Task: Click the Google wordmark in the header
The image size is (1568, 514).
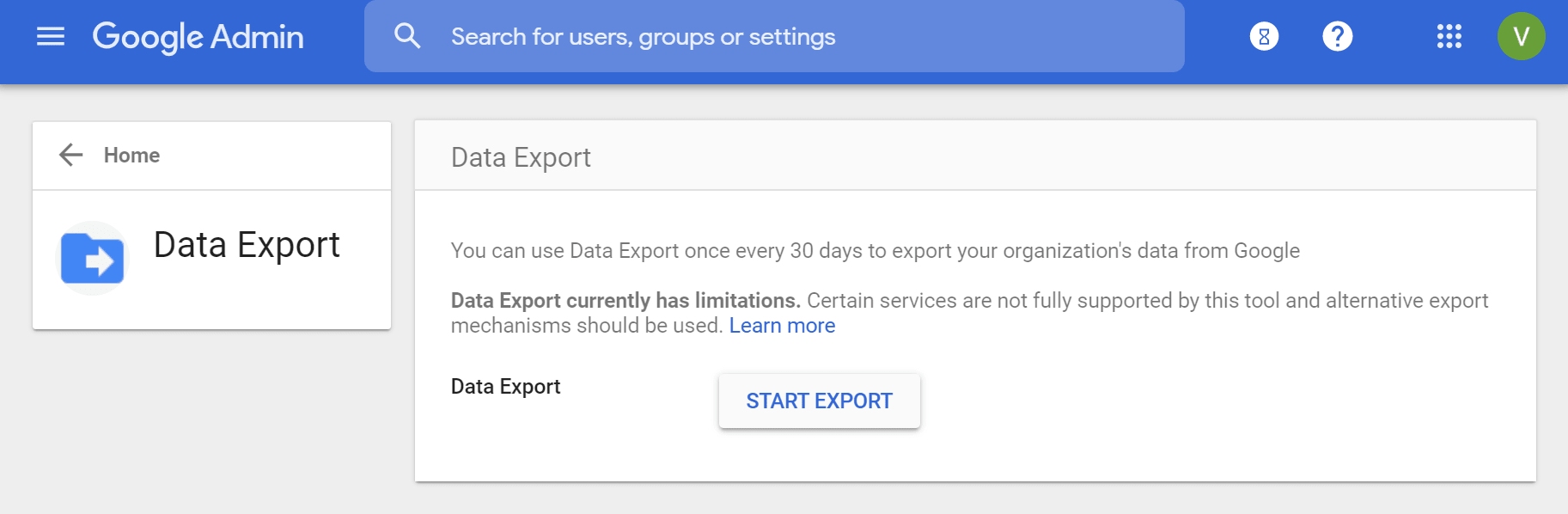Action: click(148, 37)
